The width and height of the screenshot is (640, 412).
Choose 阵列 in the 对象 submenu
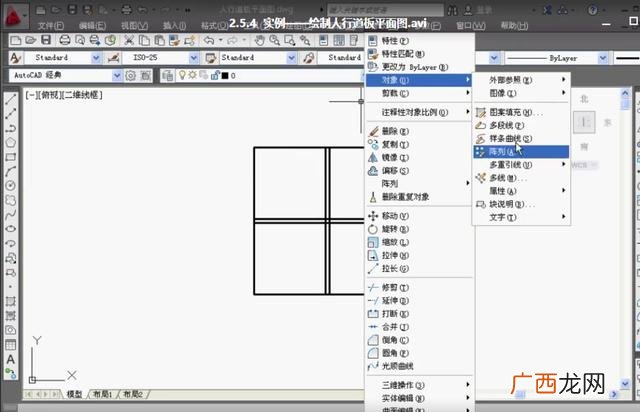coord(521,152)
